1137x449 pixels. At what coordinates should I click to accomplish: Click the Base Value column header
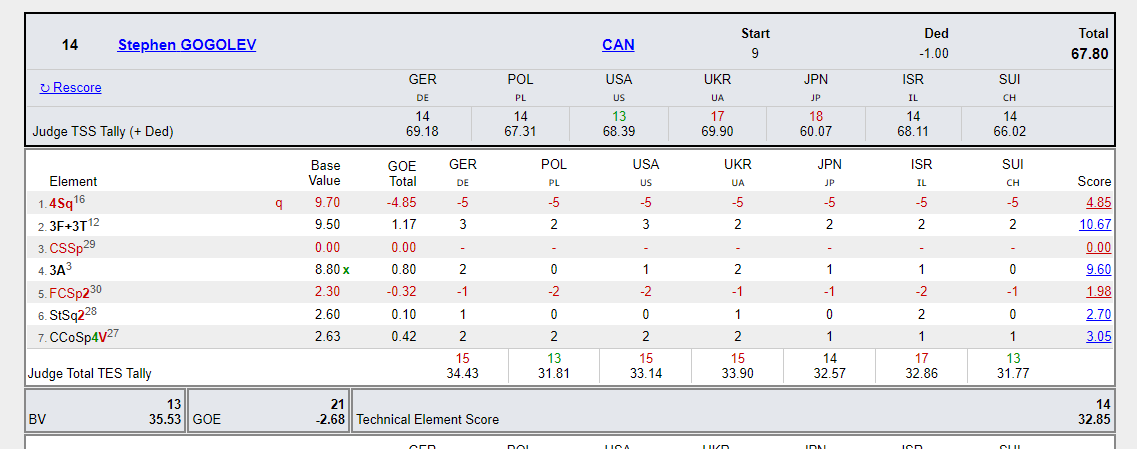click(x=324, y=173)
